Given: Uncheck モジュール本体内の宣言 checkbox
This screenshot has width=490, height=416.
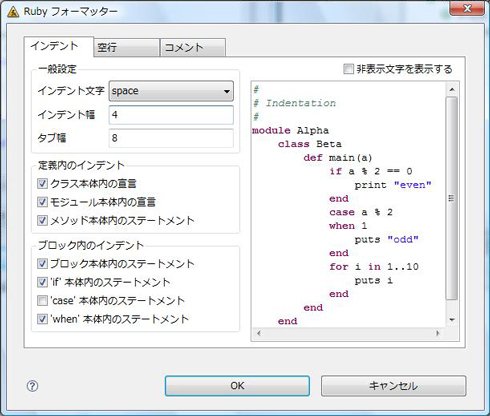Looking at the screenshot, I should pos(42,202).
